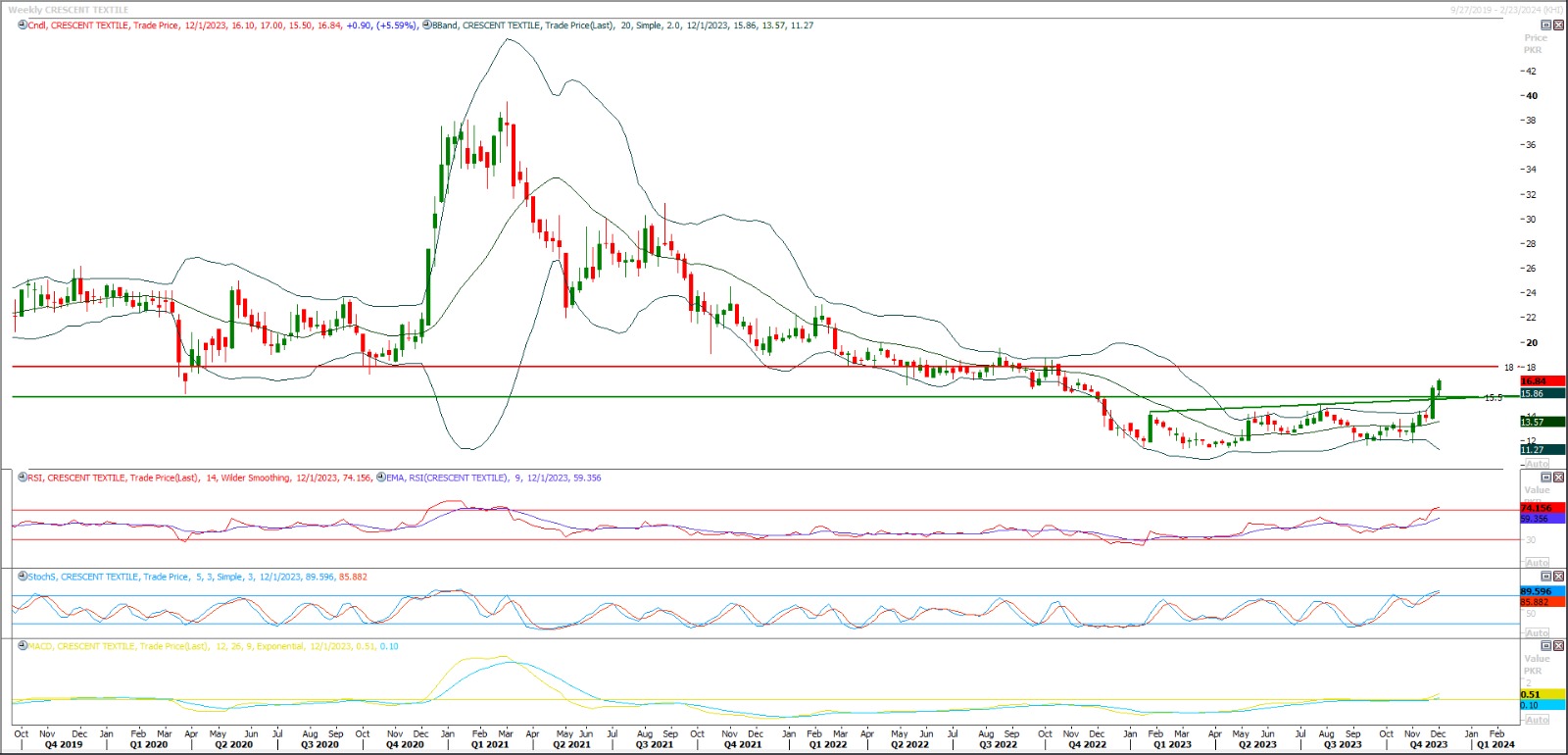Toggle Auto scaling on price pane
Screen dimensions: 1568x755
pyautogui.click(x=1538, y=464)
